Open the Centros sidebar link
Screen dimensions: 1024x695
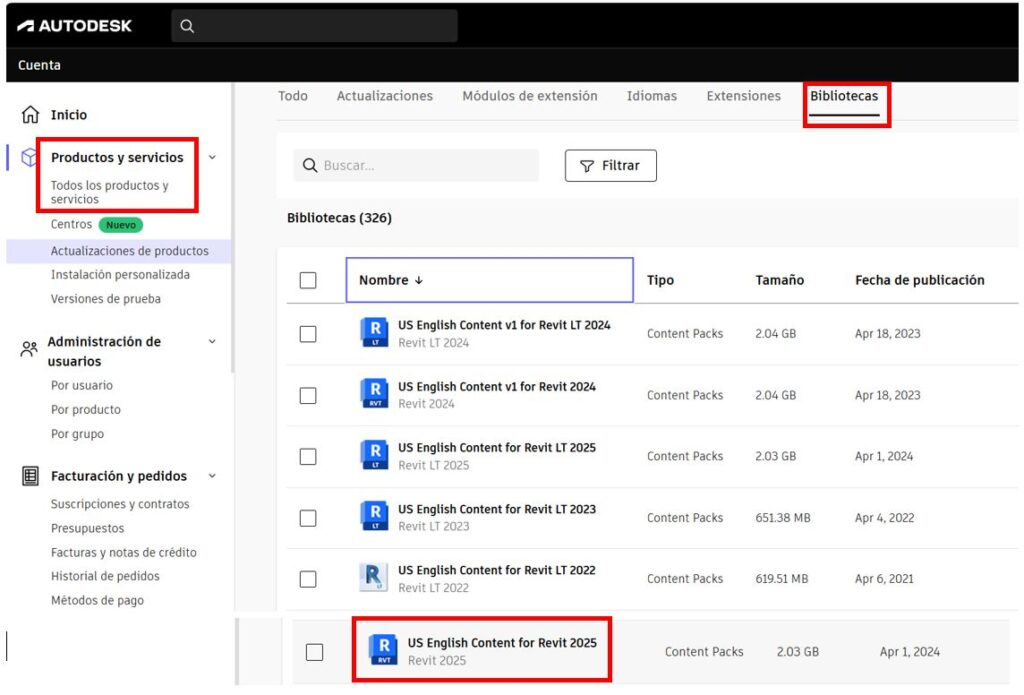coord(71,224)
